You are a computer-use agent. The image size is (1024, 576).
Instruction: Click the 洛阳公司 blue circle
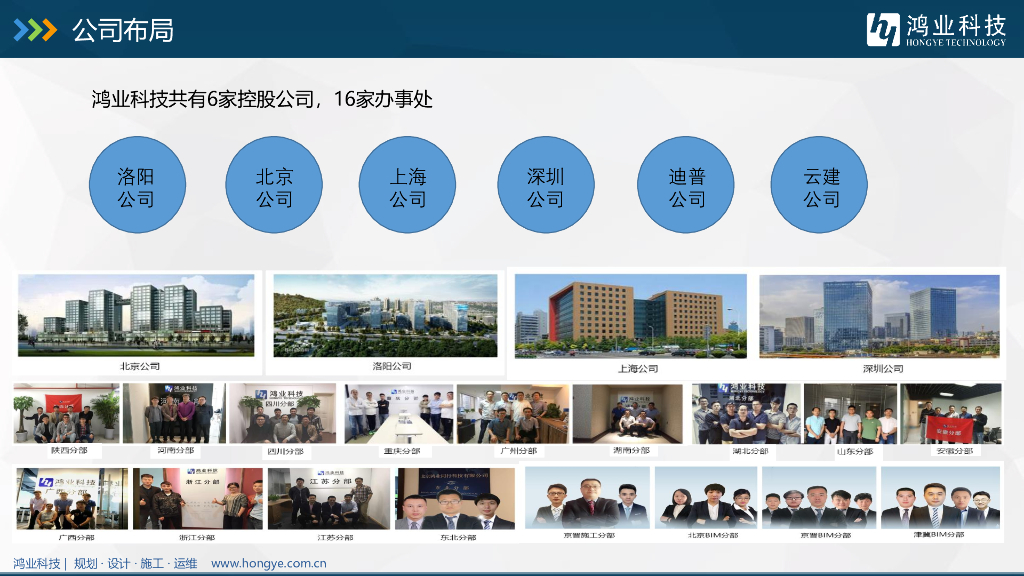pos(137,185)
